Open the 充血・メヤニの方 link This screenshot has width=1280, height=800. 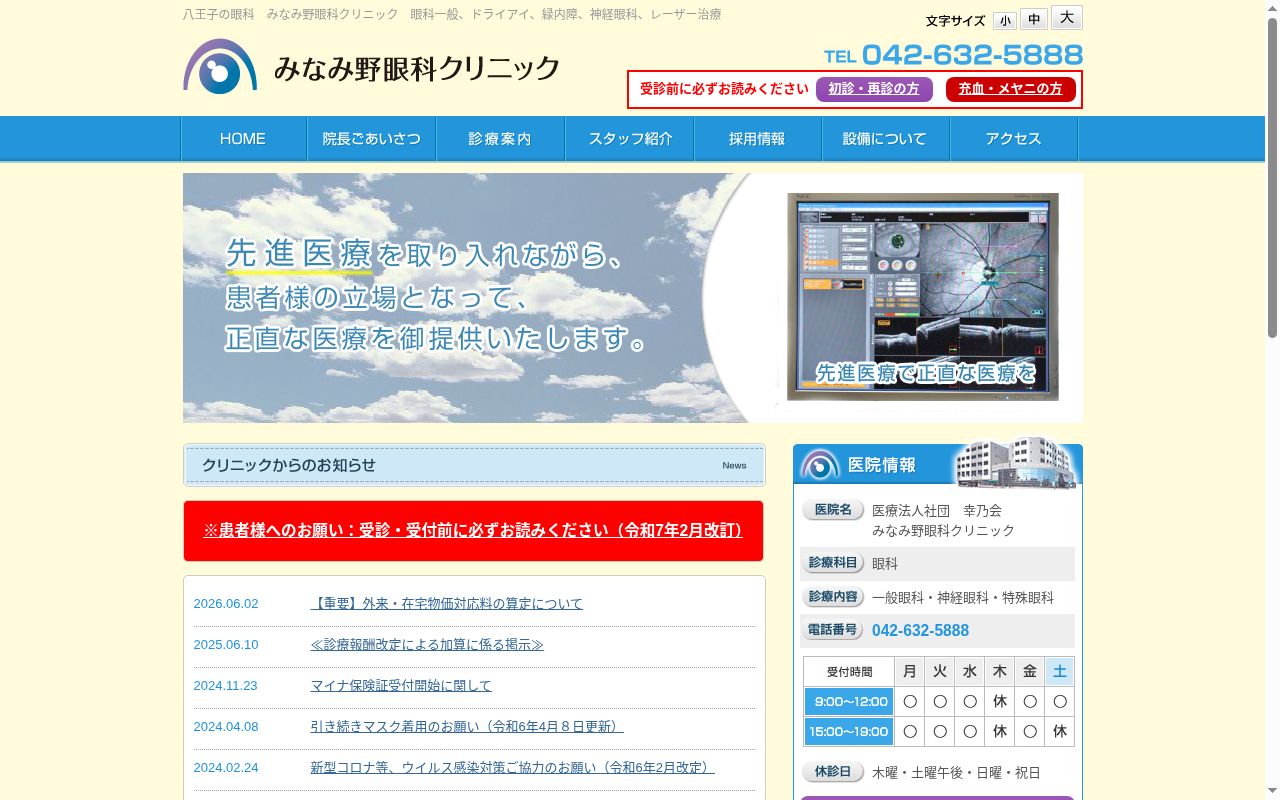point(1010,89)
